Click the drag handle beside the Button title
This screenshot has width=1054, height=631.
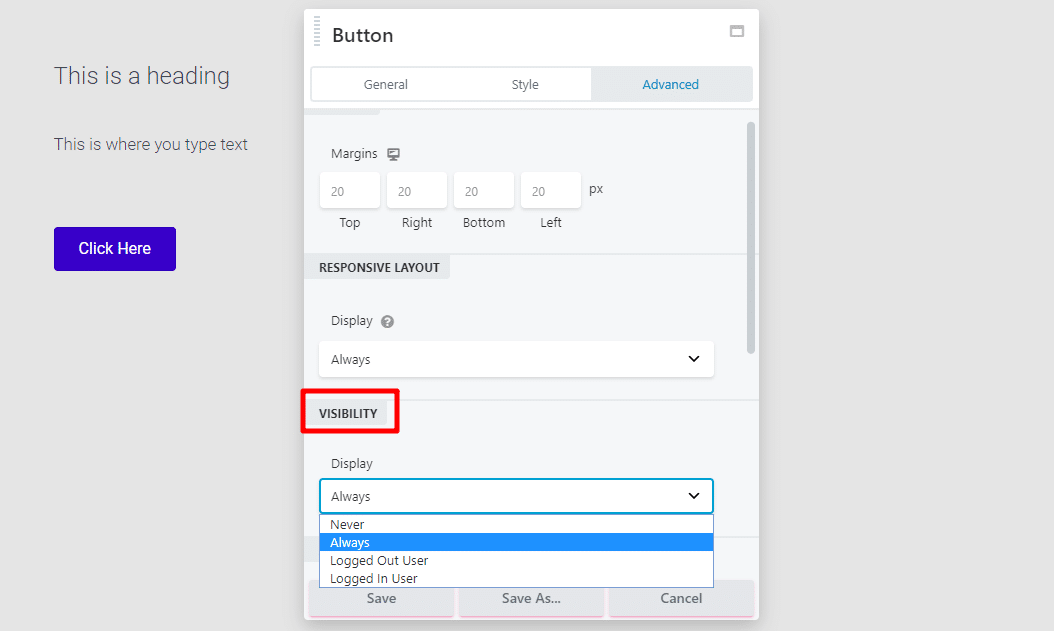[316, 30]
